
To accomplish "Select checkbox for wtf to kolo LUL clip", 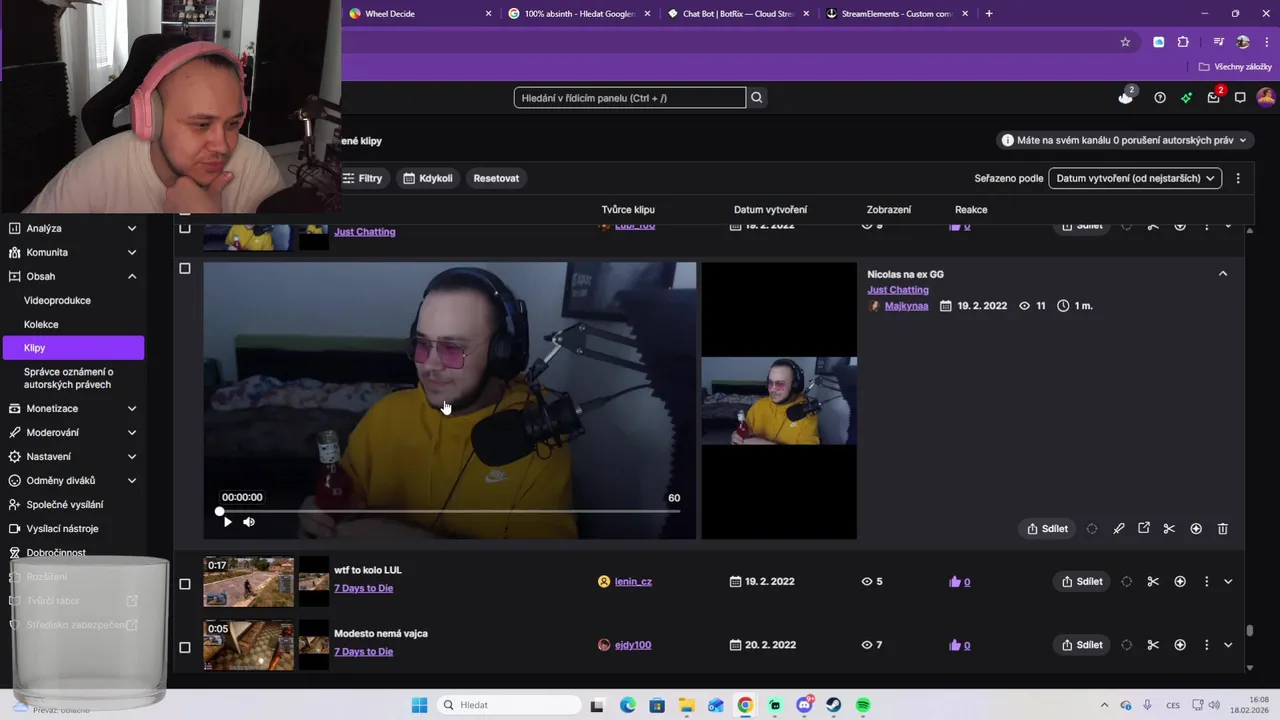I will [184, 584].
